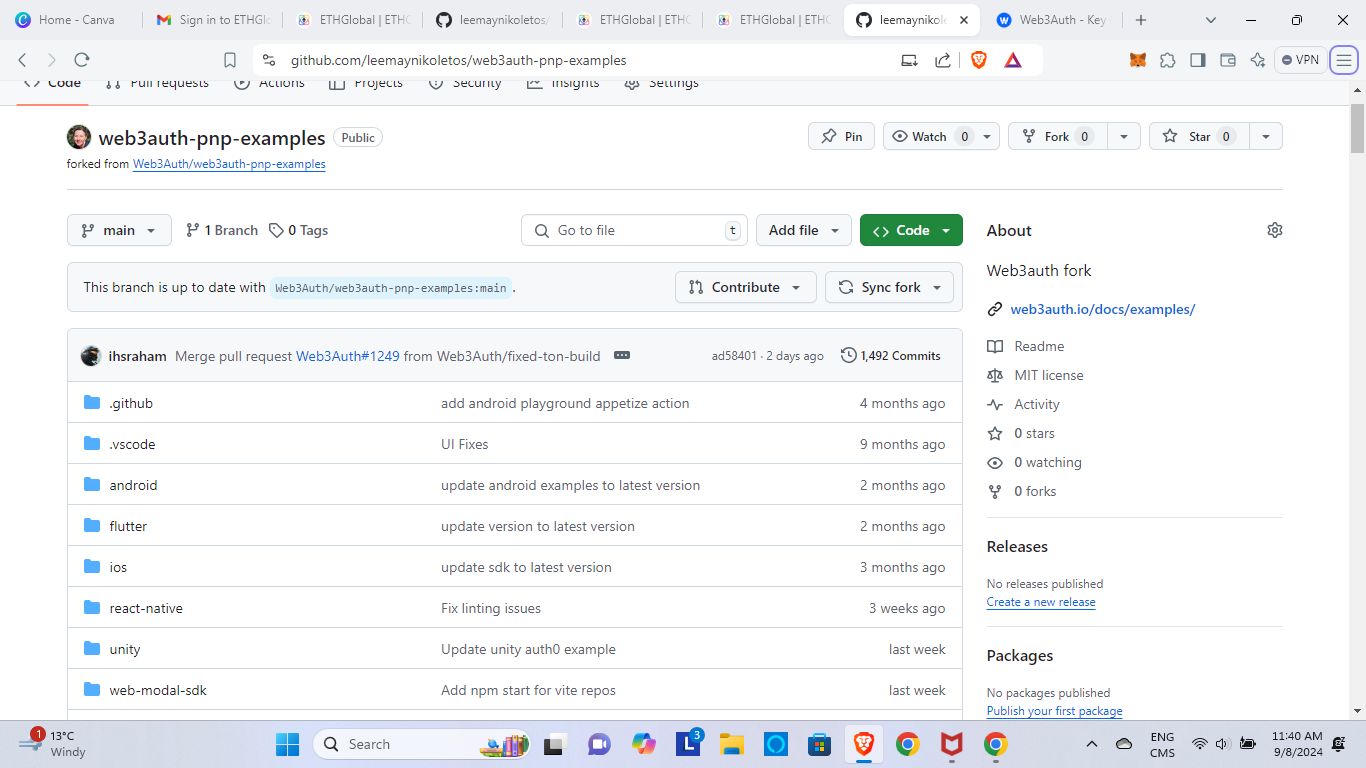
Task: Click the browser back arrow
Action: coord(22,60)
